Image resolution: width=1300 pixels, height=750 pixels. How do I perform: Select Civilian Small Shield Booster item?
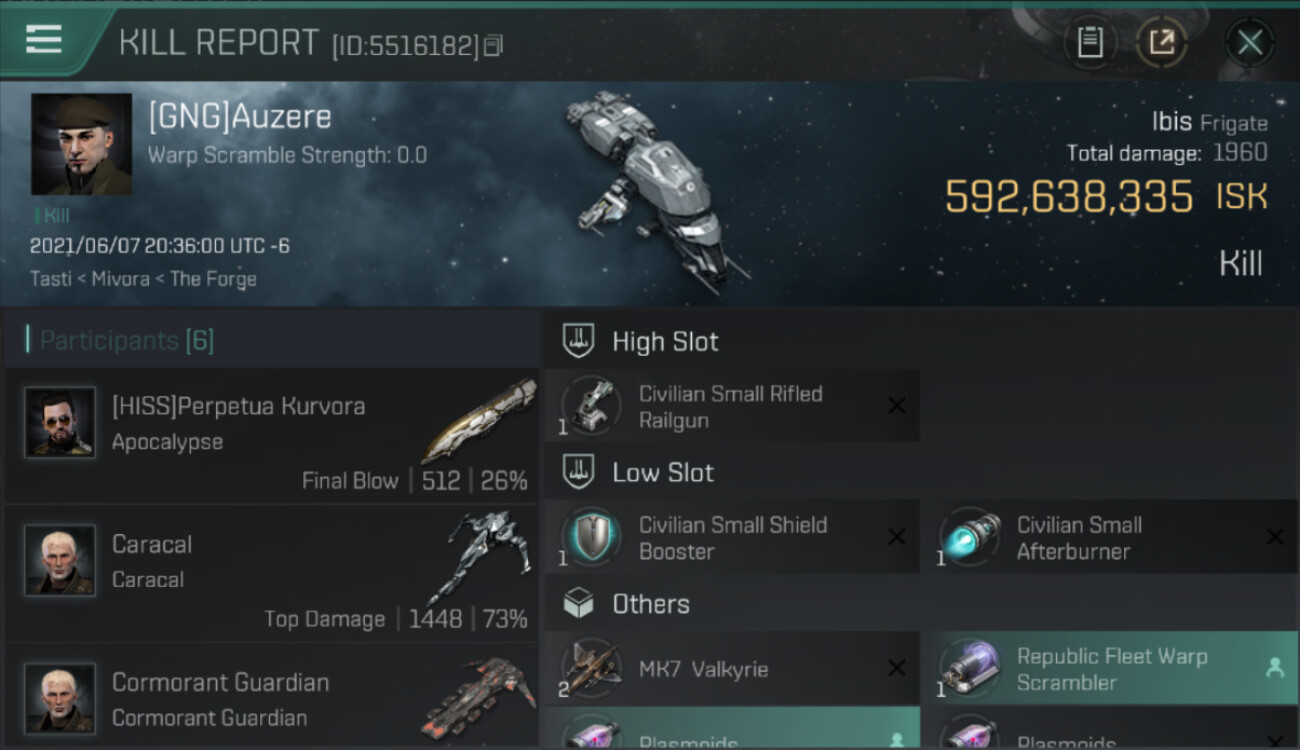pyautogui.click(x=732, y=537)
